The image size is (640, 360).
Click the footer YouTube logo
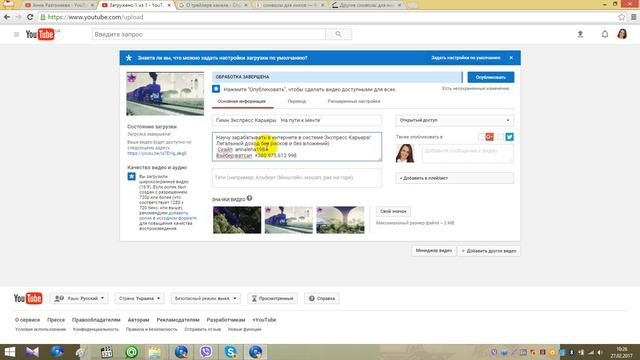[x=28, y=298]
